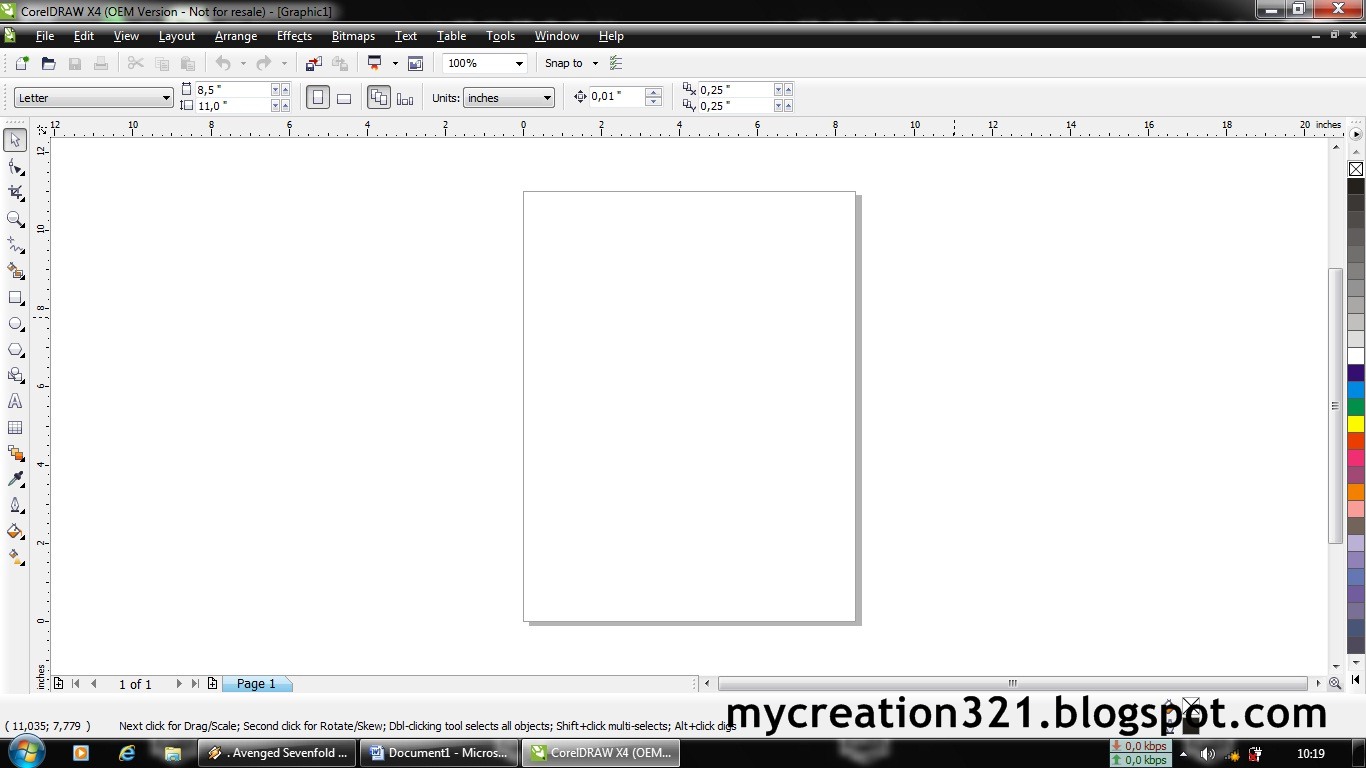Create a new document
Viewport: 1366px width, 768px height.
point(22,63)
